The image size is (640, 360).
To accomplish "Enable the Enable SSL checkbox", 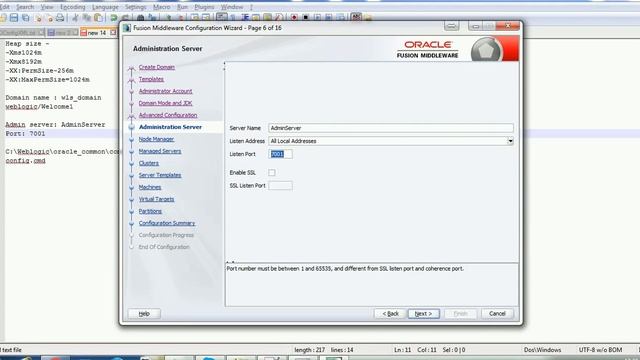I will coord(272,173).
